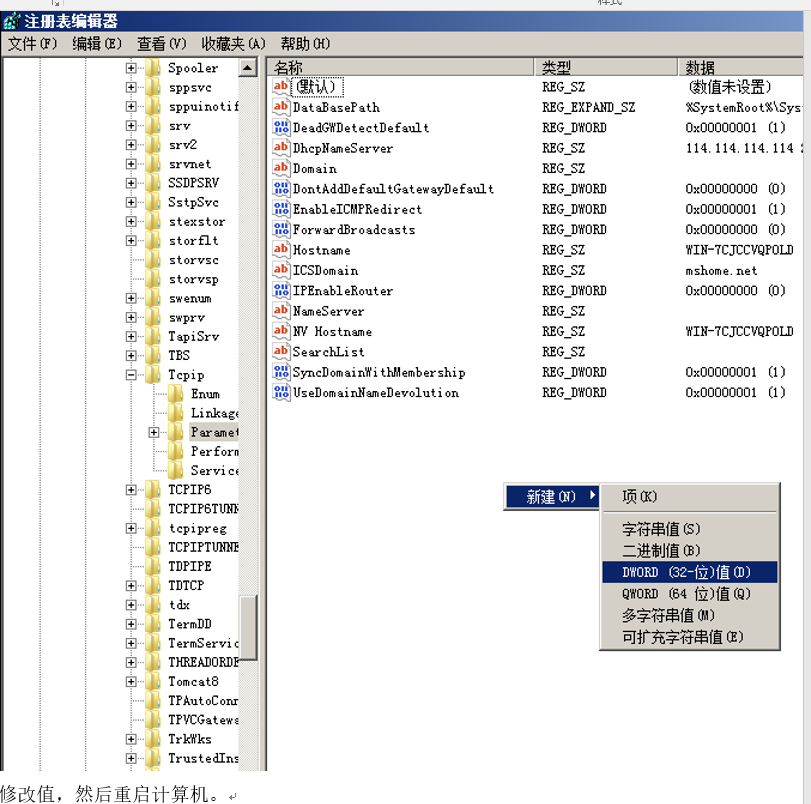Expand the TermDD tree node
Image resolution: width=811 pixels, height=804 pixels.
click(x=131, y=624)
